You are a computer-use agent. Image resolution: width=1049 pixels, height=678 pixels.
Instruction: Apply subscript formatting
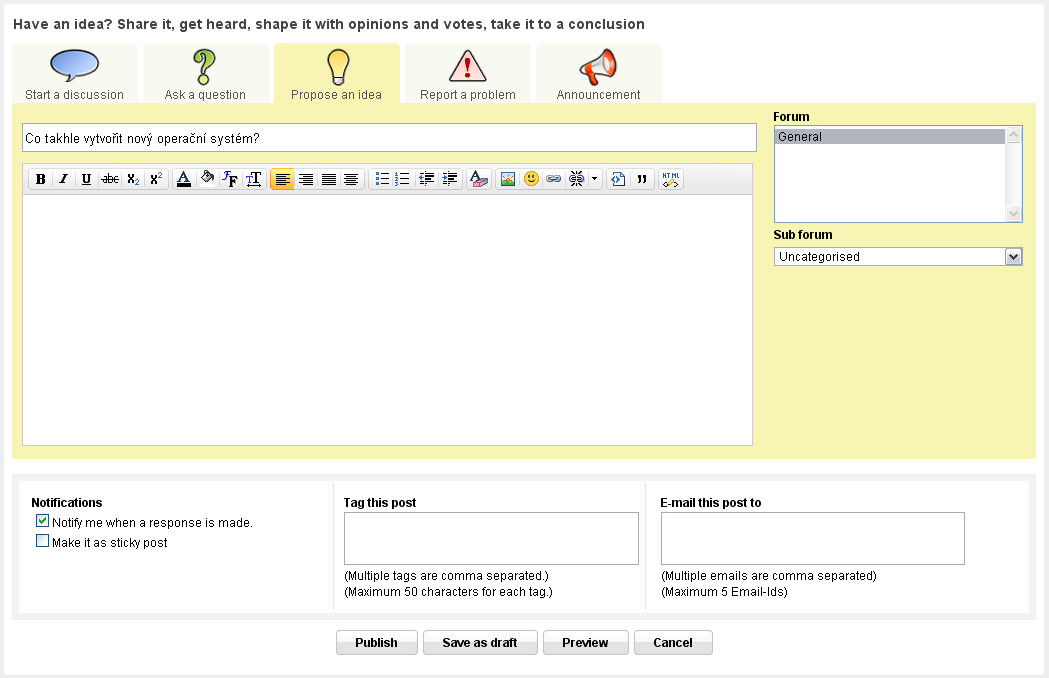click(x=133, y=179)
